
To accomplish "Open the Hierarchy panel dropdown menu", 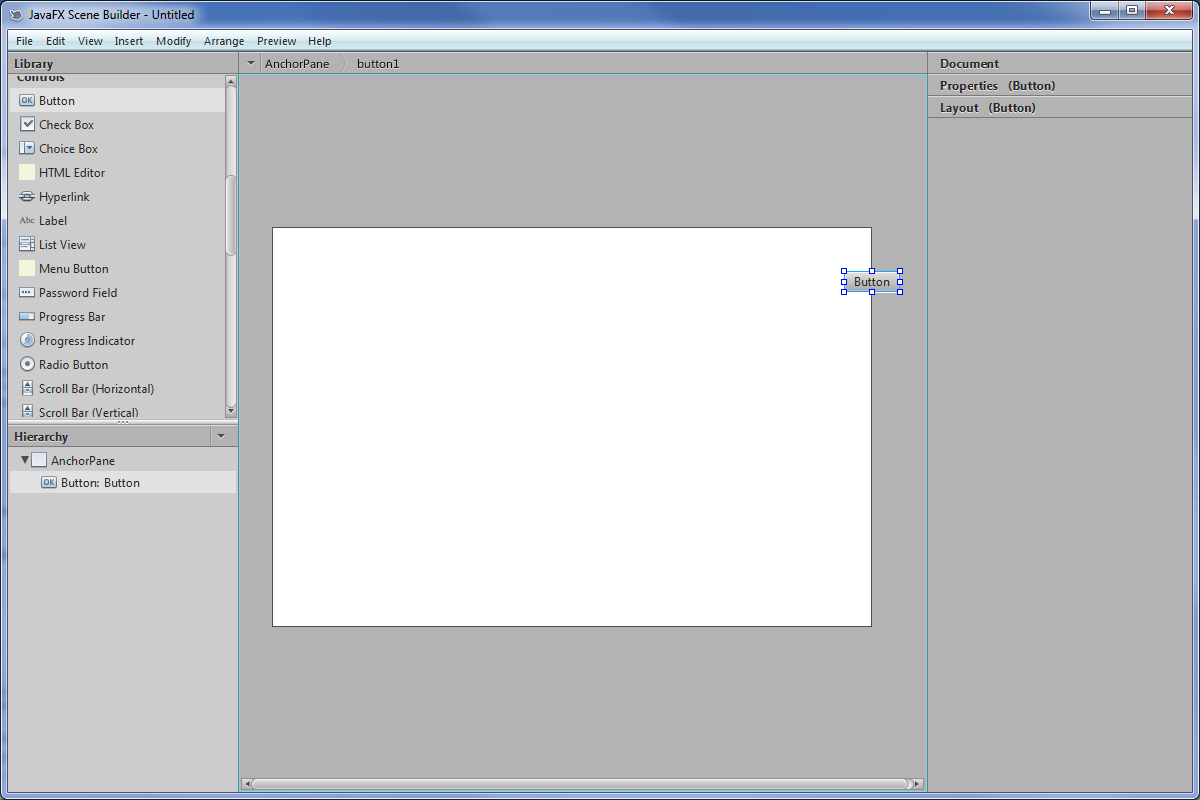I will click(x=221, y=436).
